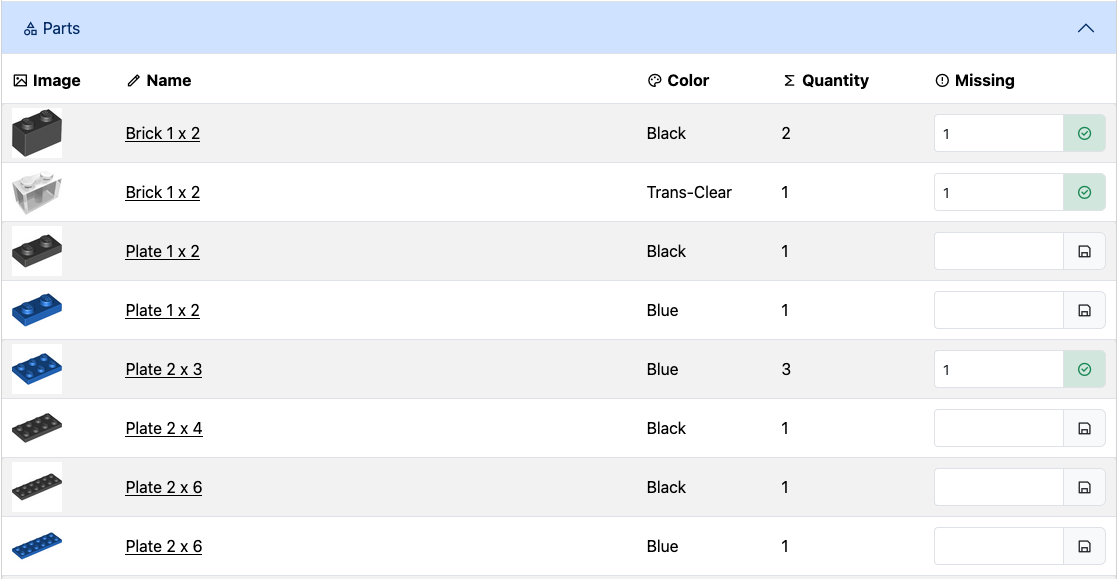Click the green checkmark for Trans-Clear Brick 1 x 2
Screen dimensions: 1118x579
(x=1084, y=193)
